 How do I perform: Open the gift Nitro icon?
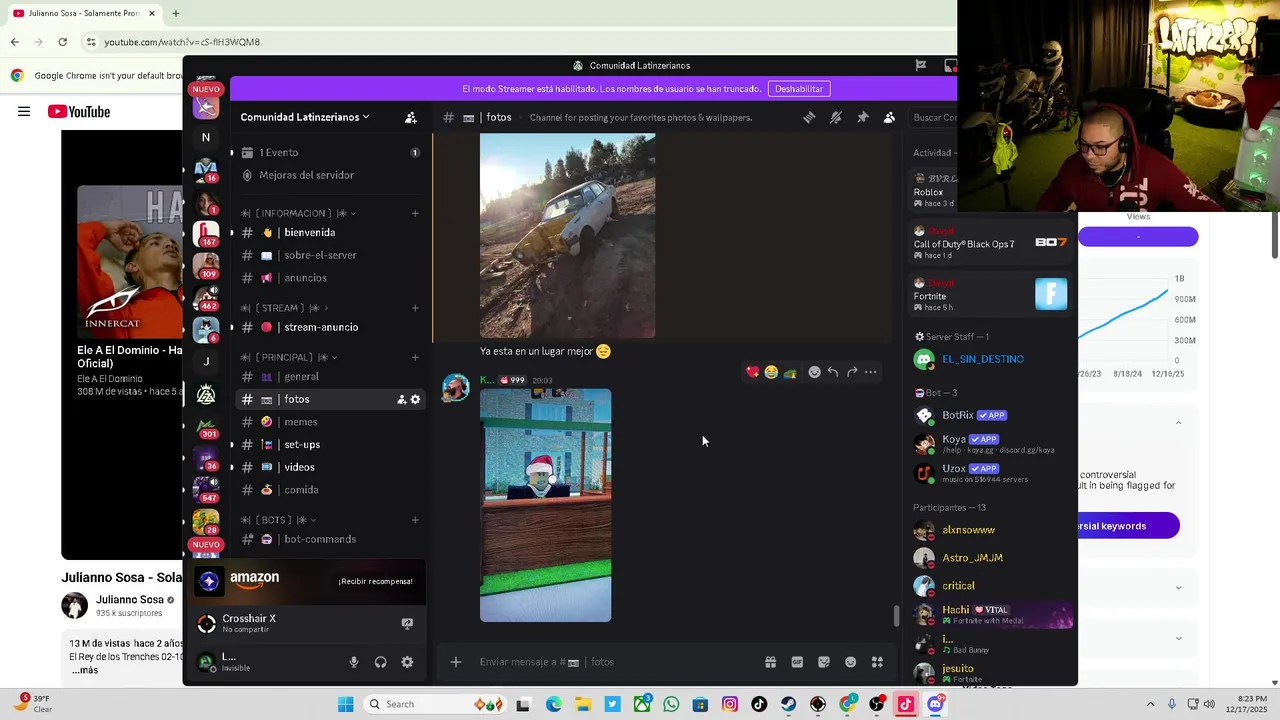point(770,662)
